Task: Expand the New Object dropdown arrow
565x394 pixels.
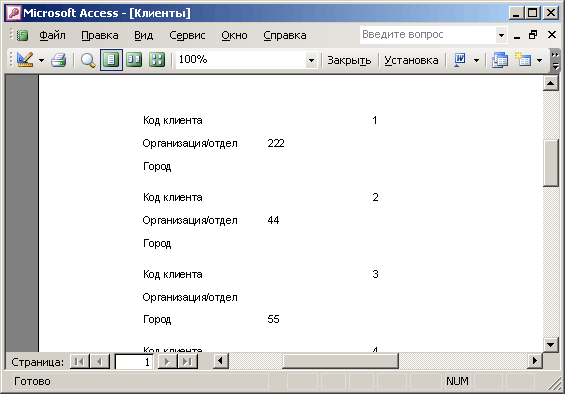Action: [539, 60]
